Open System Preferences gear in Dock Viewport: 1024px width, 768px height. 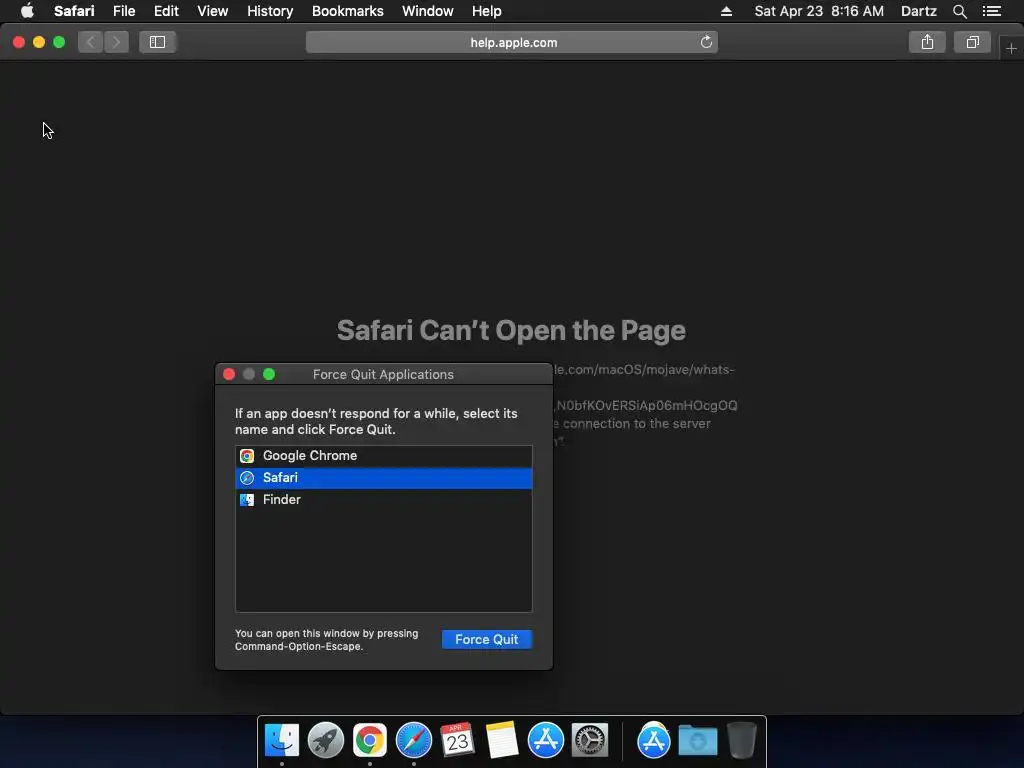click(x=590, y=740)
